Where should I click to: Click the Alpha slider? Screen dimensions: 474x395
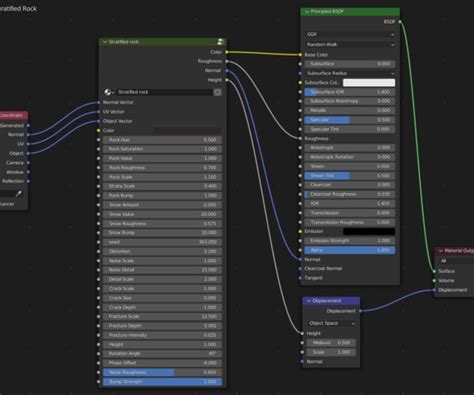point(350,250)
